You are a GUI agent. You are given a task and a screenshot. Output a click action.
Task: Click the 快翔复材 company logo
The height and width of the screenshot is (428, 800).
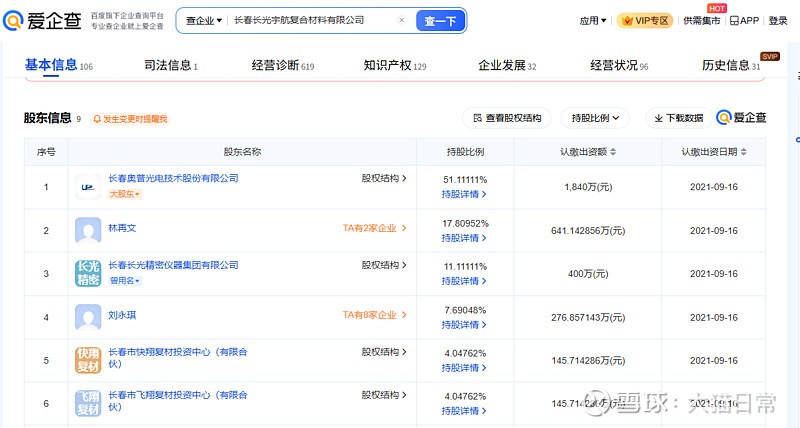coord(89,360)
